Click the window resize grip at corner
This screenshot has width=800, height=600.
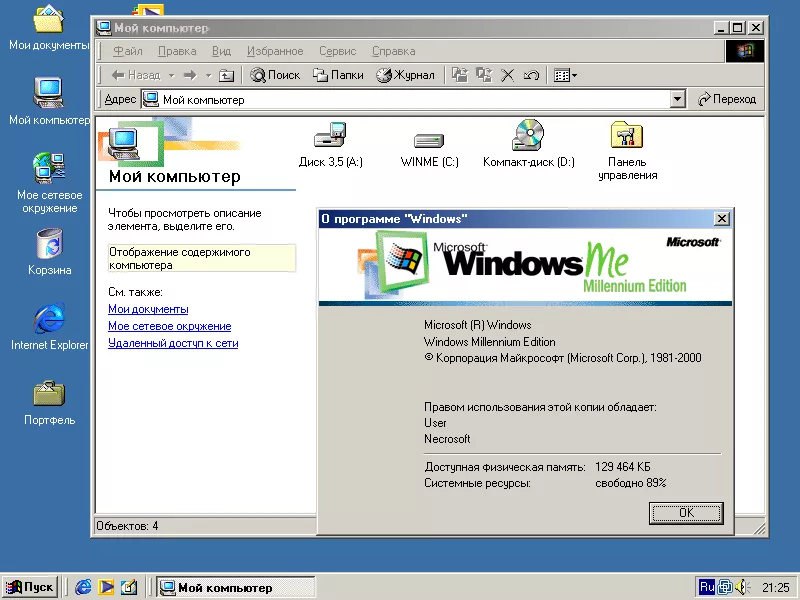click(760, 529)
